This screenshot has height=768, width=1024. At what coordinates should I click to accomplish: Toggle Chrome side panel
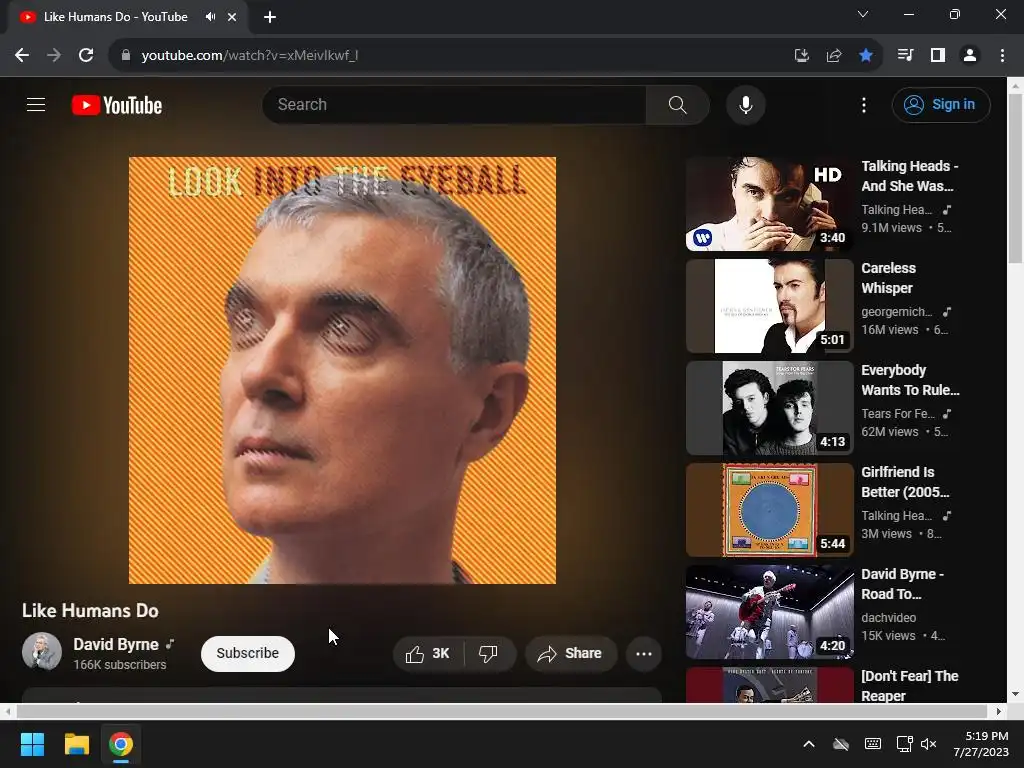[938, 56]
